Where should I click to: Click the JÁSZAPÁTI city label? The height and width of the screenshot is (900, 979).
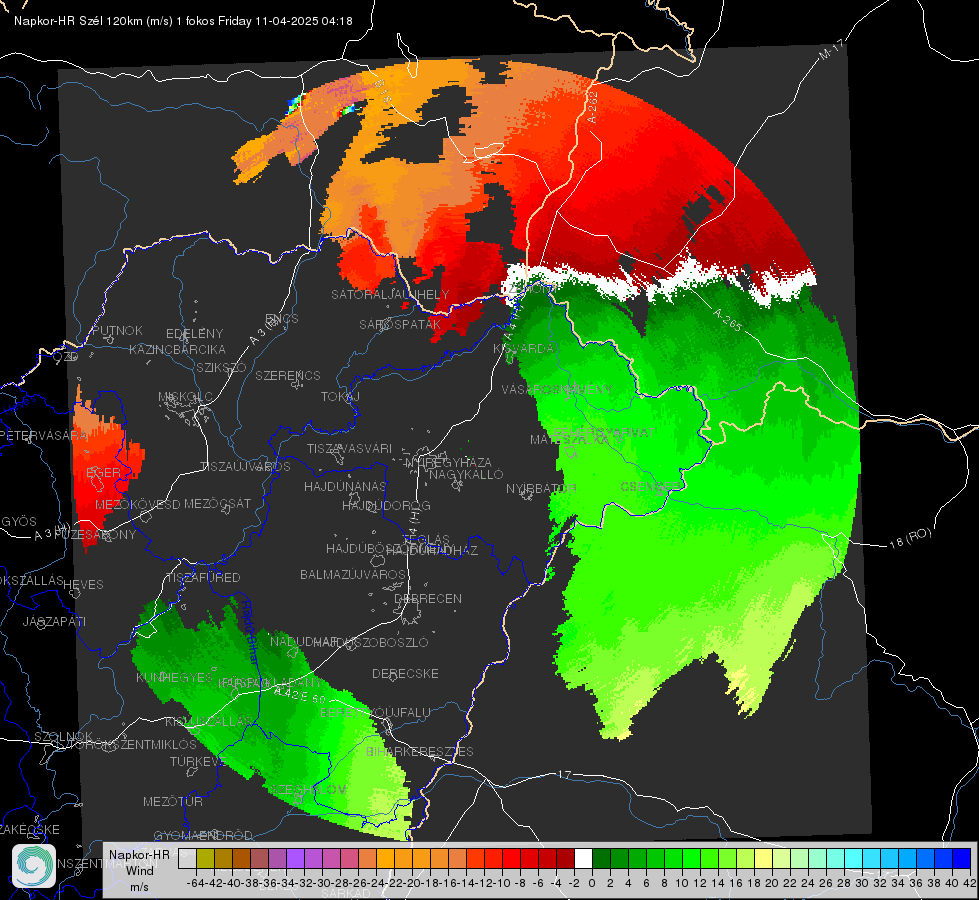click(54, 622)
